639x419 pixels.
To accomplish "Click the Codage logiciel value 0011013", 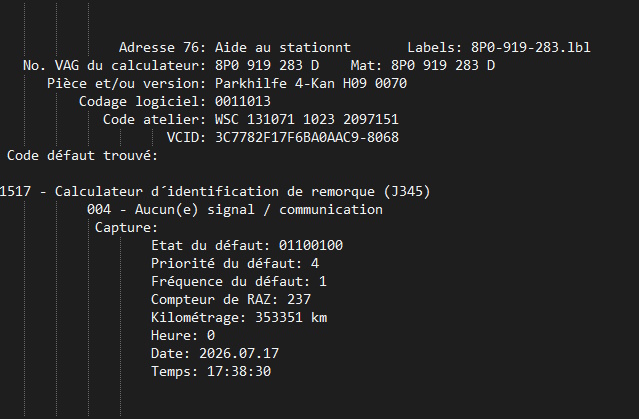I will pos(243,101).
